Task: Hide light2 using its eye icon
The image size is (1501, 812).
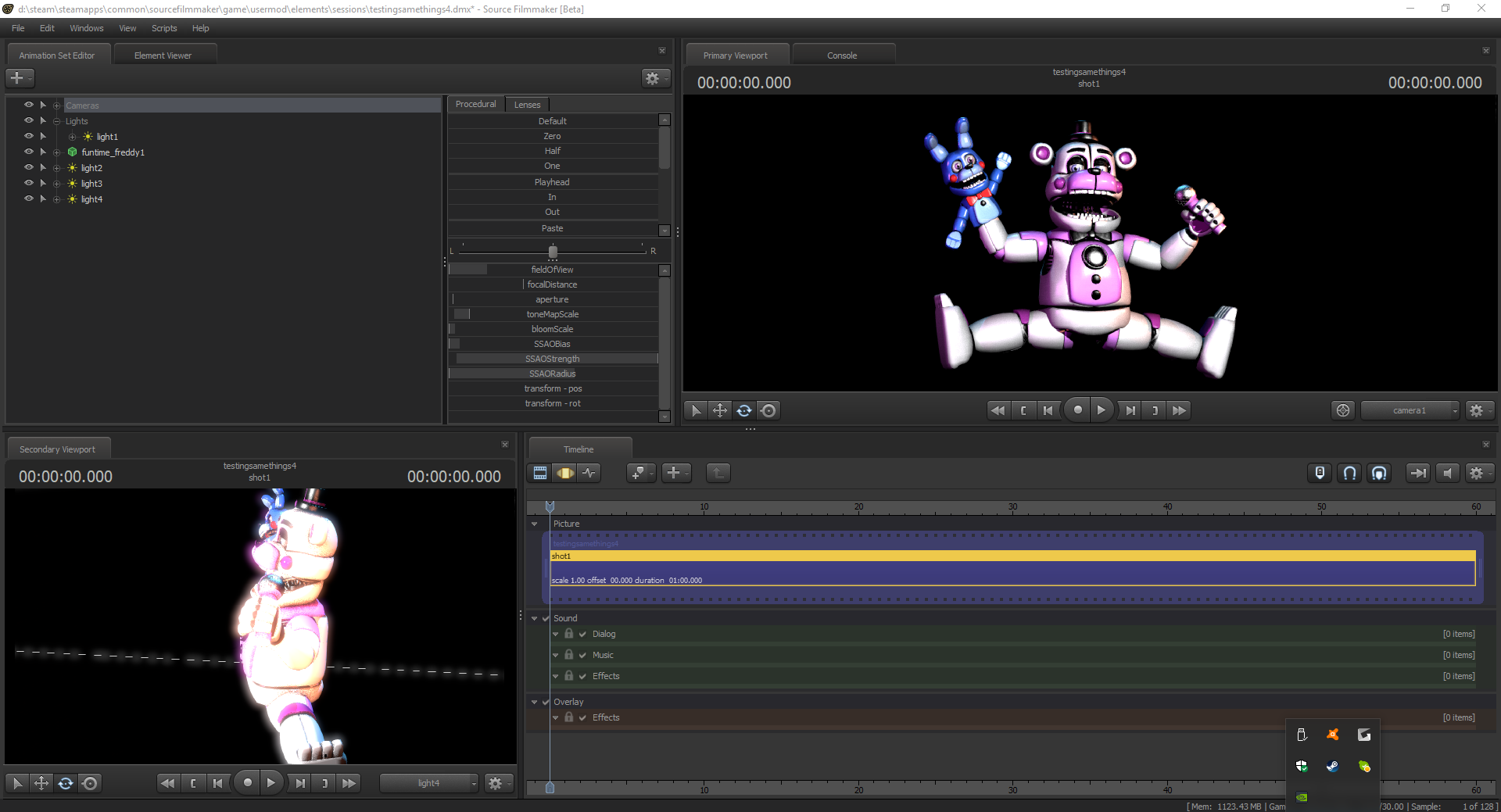Action: point(29,167)
